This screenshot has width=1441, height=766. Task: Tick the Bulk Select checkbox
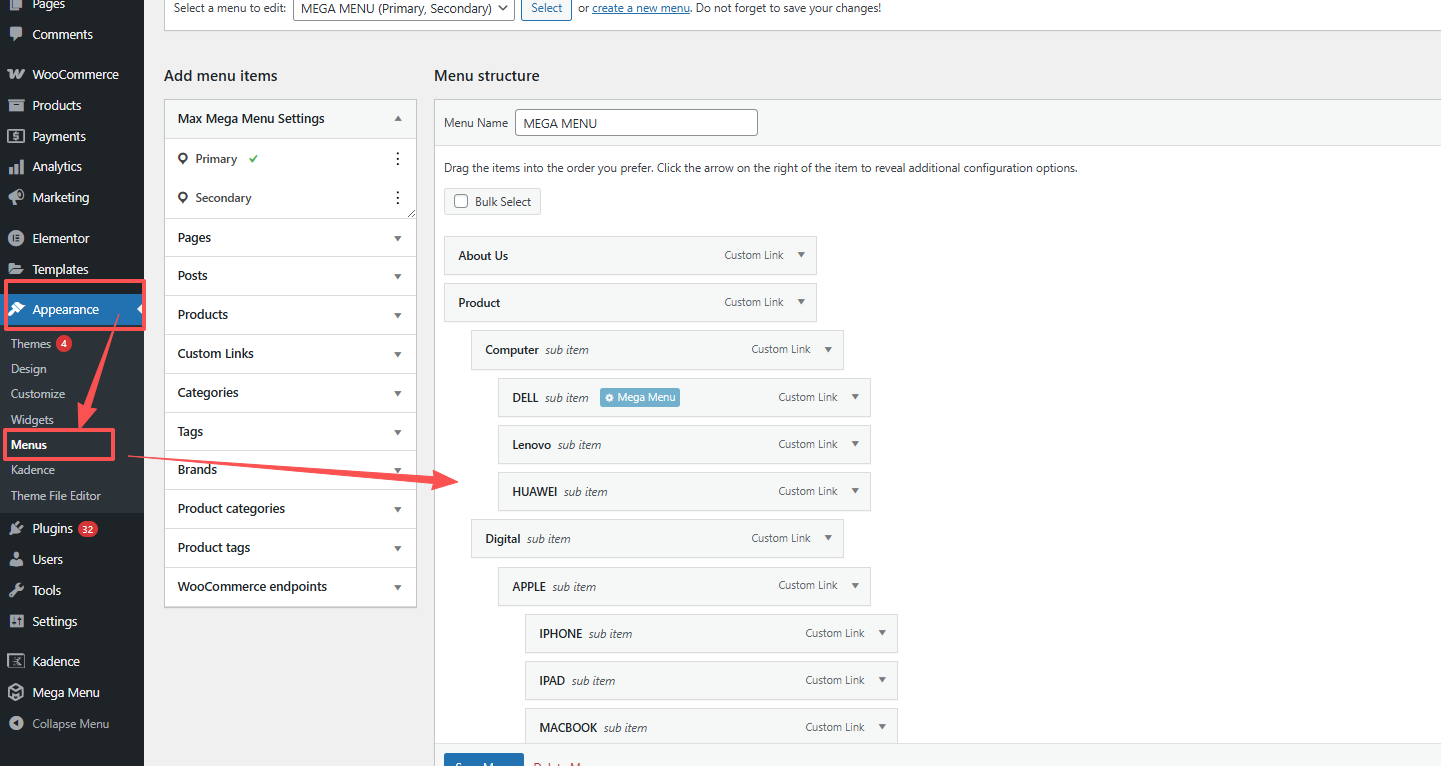coord(461,201)
